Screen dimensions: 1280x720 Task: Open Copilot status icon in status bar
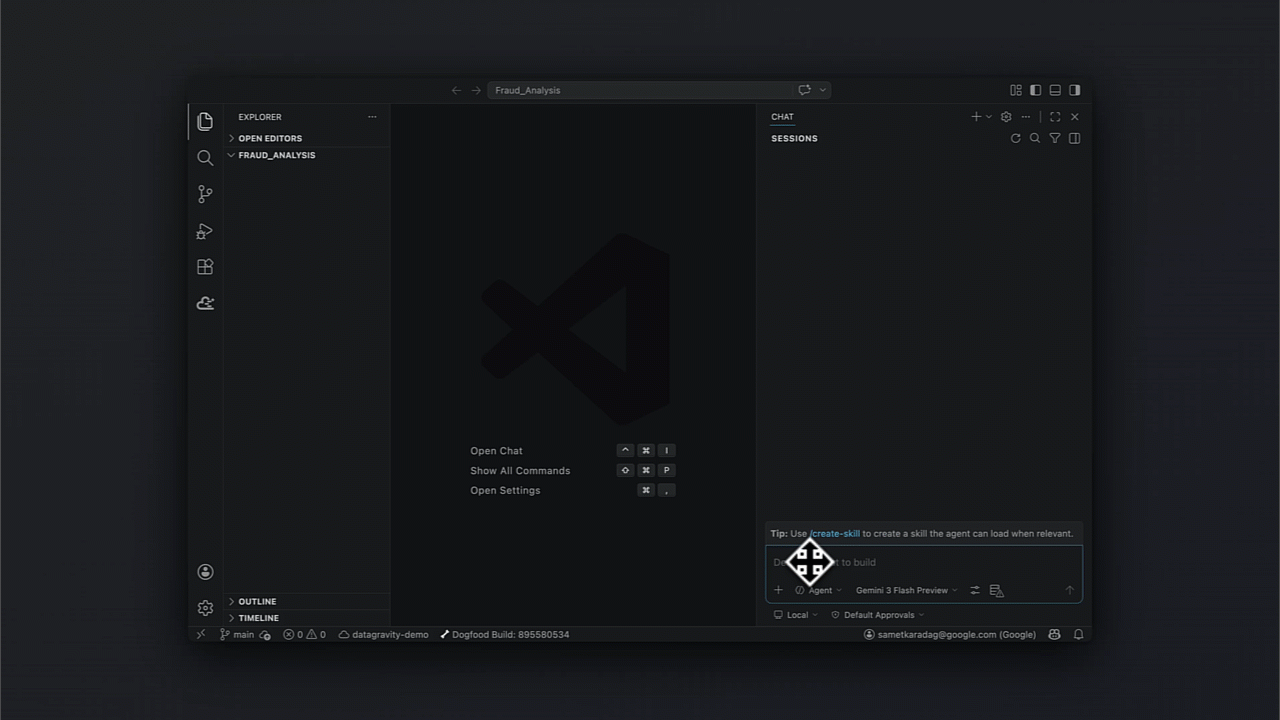pyautogui.click(x=1054, y=635)
